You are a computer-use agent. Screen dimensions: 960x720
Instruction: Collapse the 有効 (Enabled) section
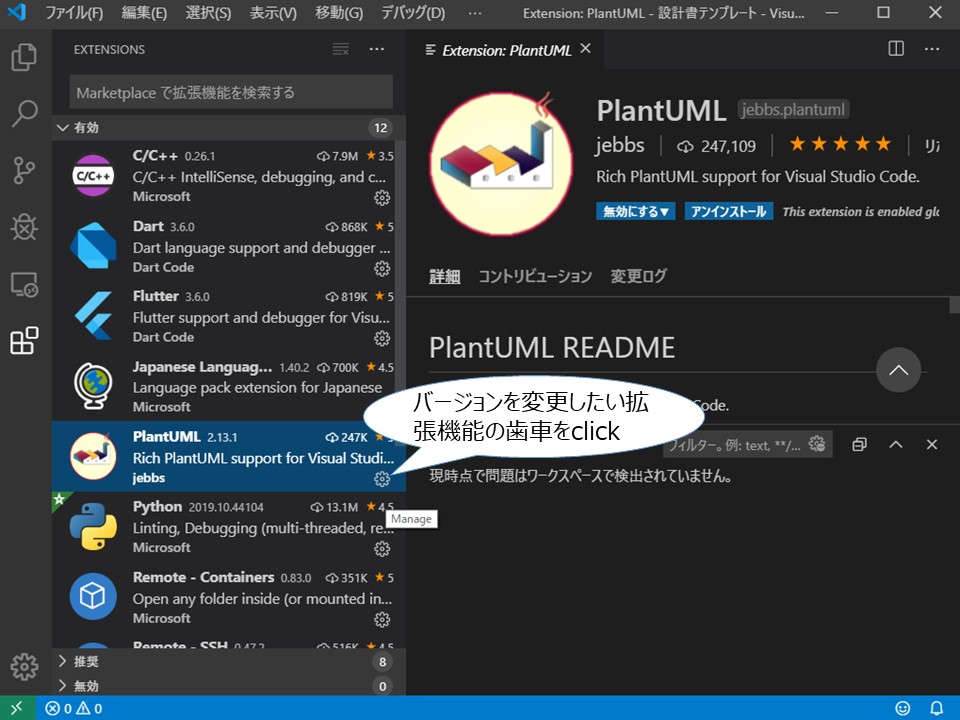229,127
